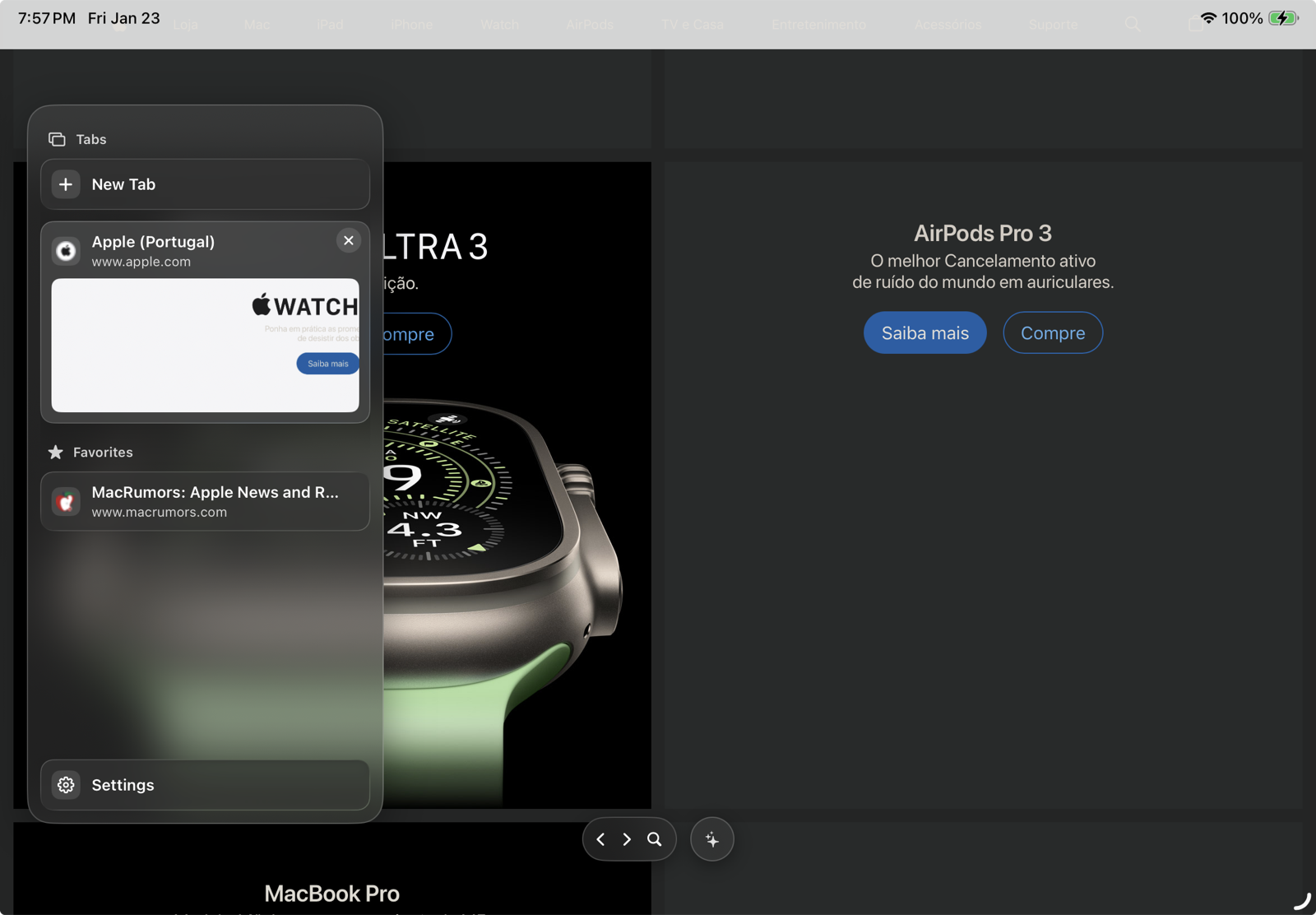Click Saiba mais for AirPods Pro 3
Image resolution: width=1316 pixels, height=915 pixels.
pos(925,333)
